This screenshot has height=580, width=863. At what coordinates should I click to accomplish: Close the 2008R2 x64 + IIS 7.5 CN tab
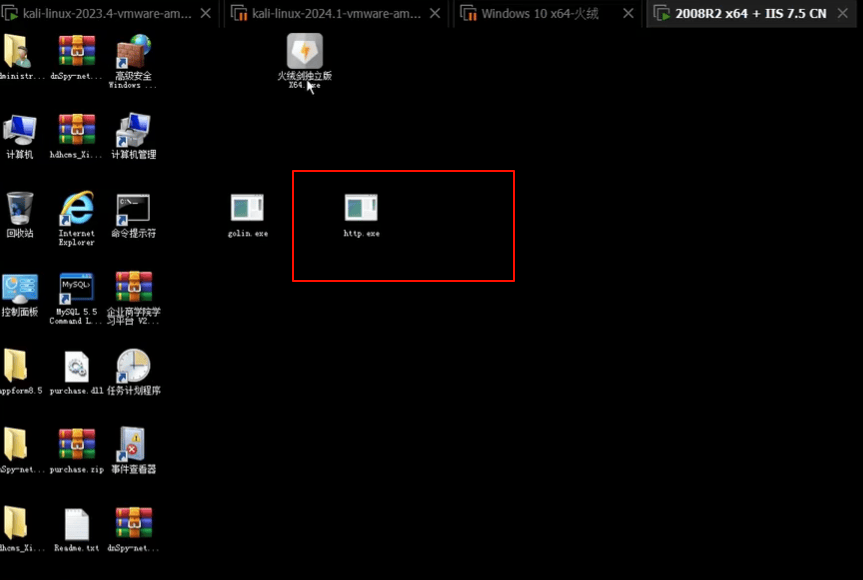pos(843,13)
